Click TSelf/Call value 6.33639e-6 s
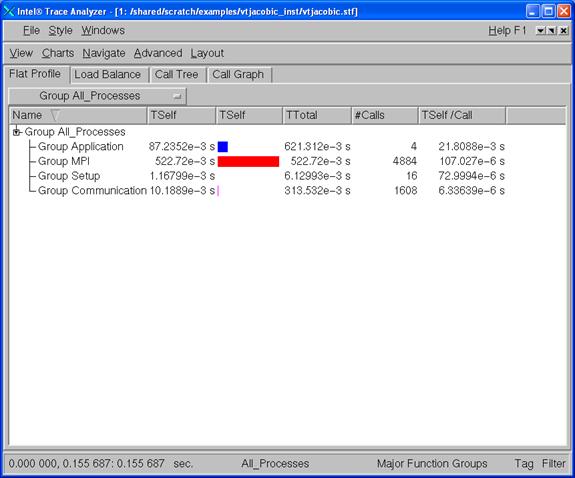 472,191
